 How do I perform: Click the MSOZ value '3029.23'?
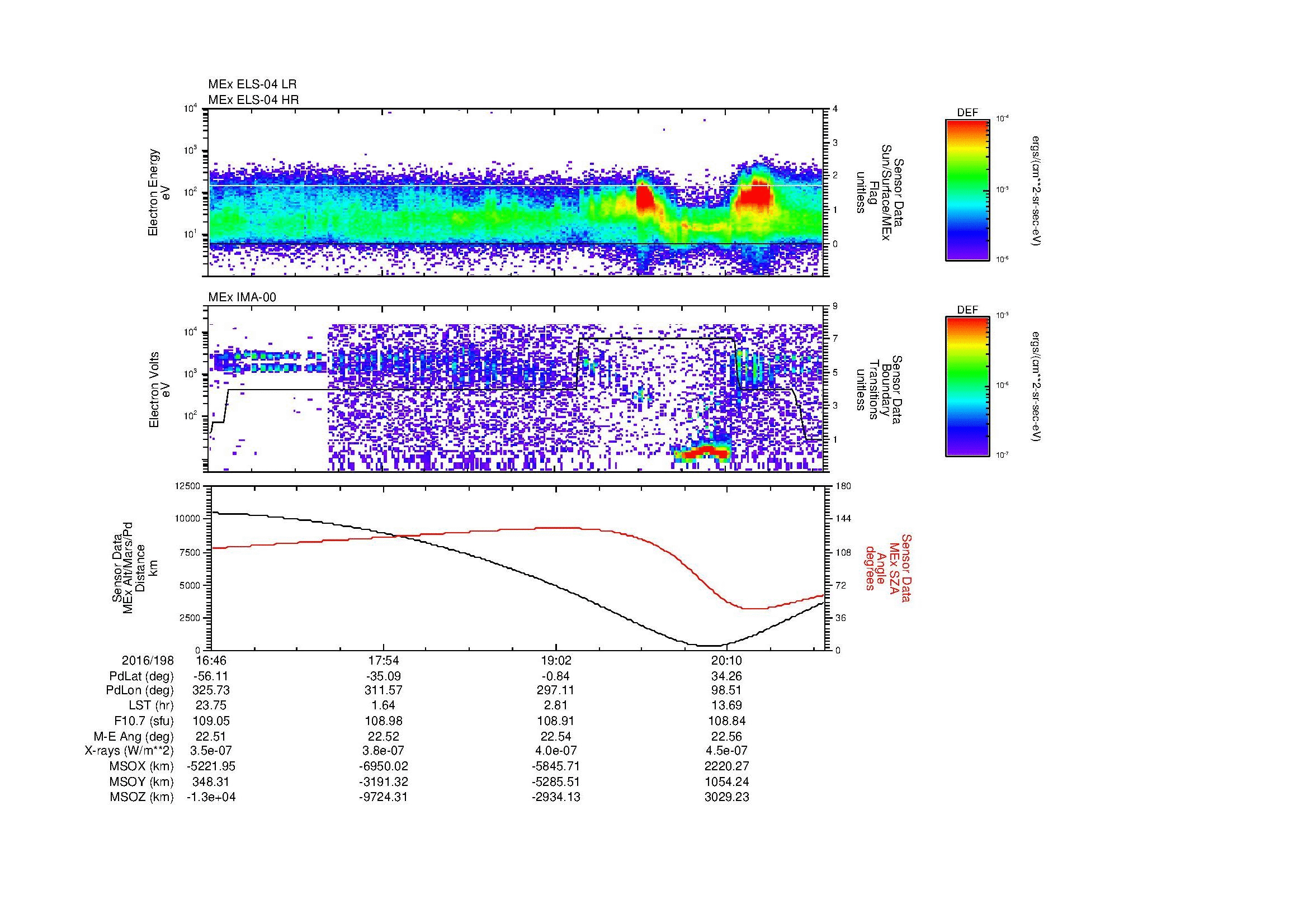(x=727, y=797)
